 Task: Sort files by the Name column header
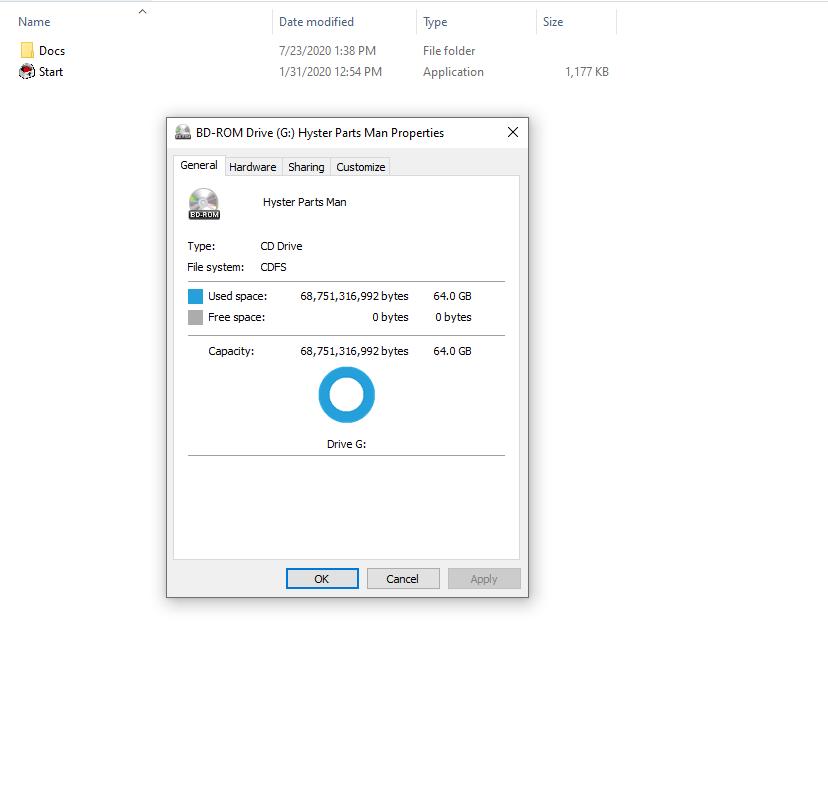pos(34,22)
